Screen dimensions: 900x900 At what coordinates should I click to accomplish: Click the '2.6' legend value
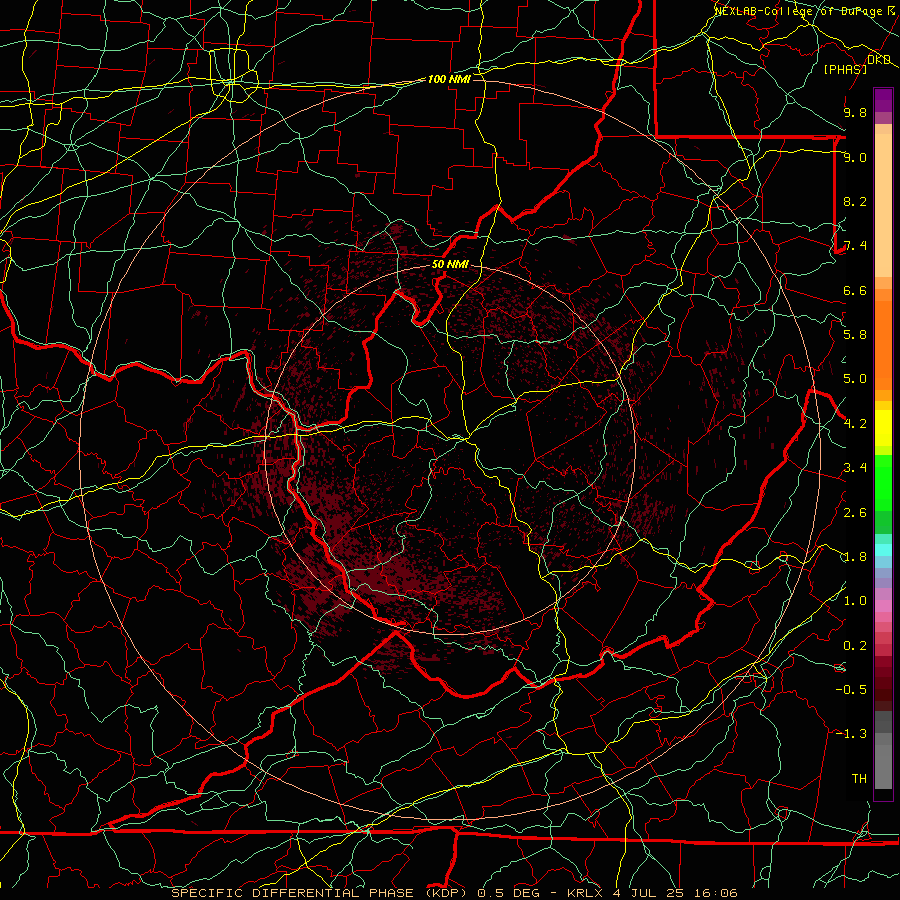pyautogui.click(x=855, y=512)
